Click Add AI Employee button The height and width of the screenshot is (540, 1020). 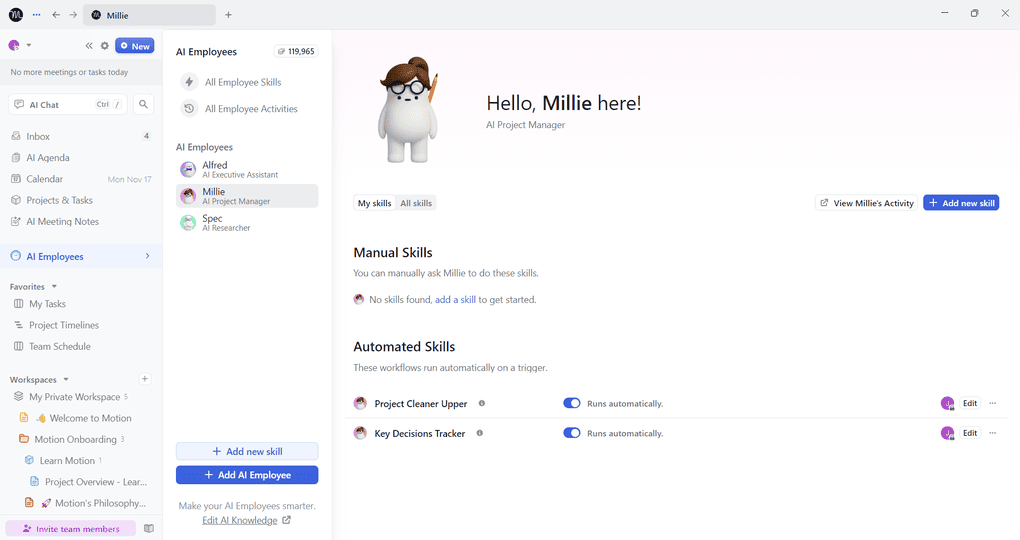tap(247, 475)
